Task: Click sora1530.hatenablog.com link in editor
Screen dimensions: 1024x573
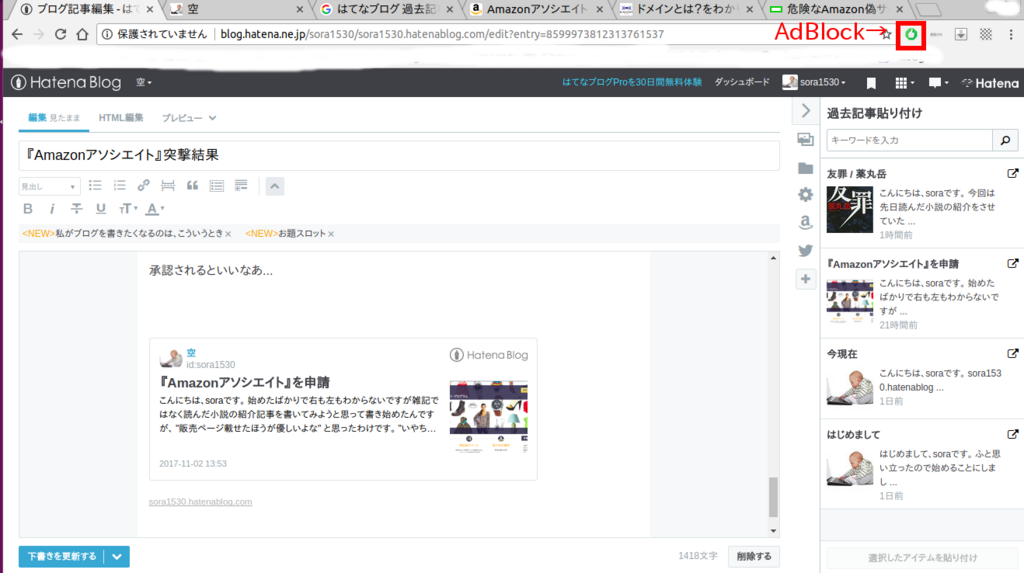Action: click(x=200, y=502)
